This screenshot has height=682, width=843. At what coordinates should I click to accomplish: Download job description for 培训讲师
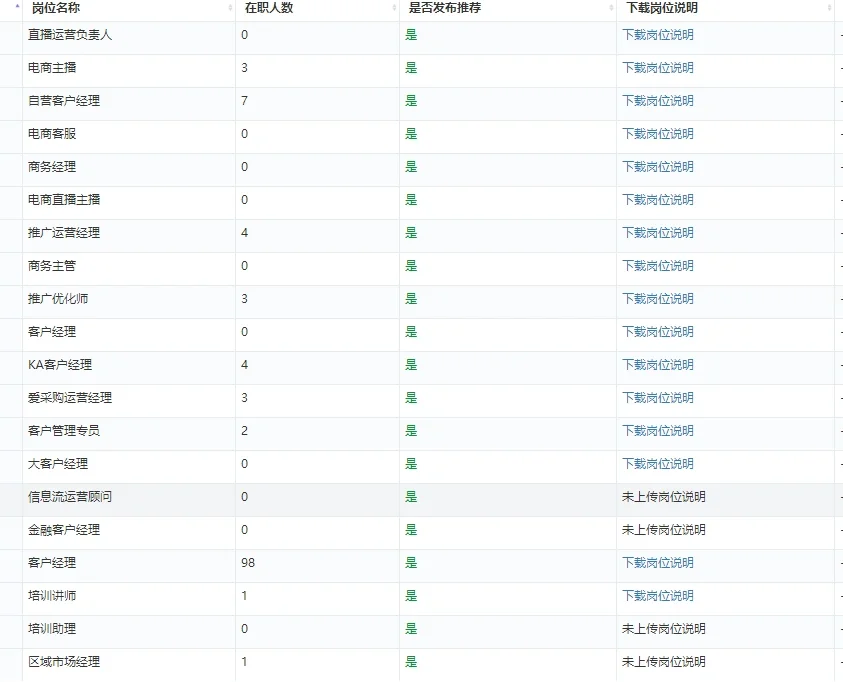tap(657, 596)
